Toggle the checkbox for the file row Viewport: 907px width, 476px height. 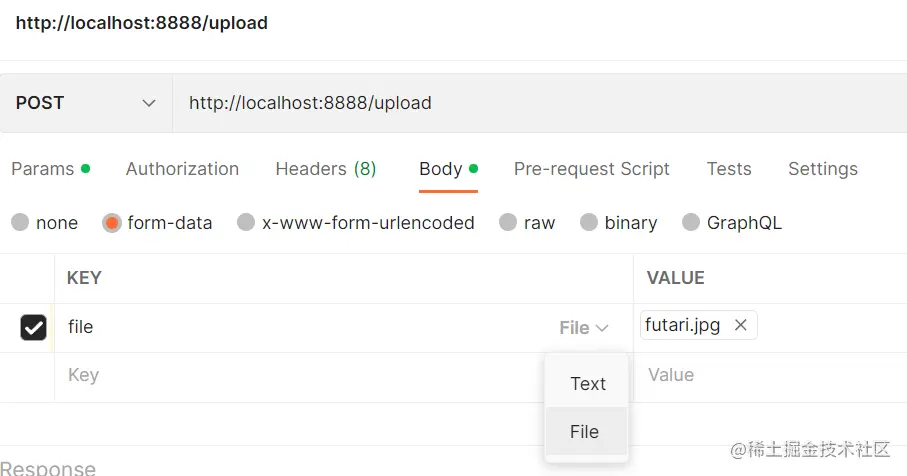coord(33,327)
